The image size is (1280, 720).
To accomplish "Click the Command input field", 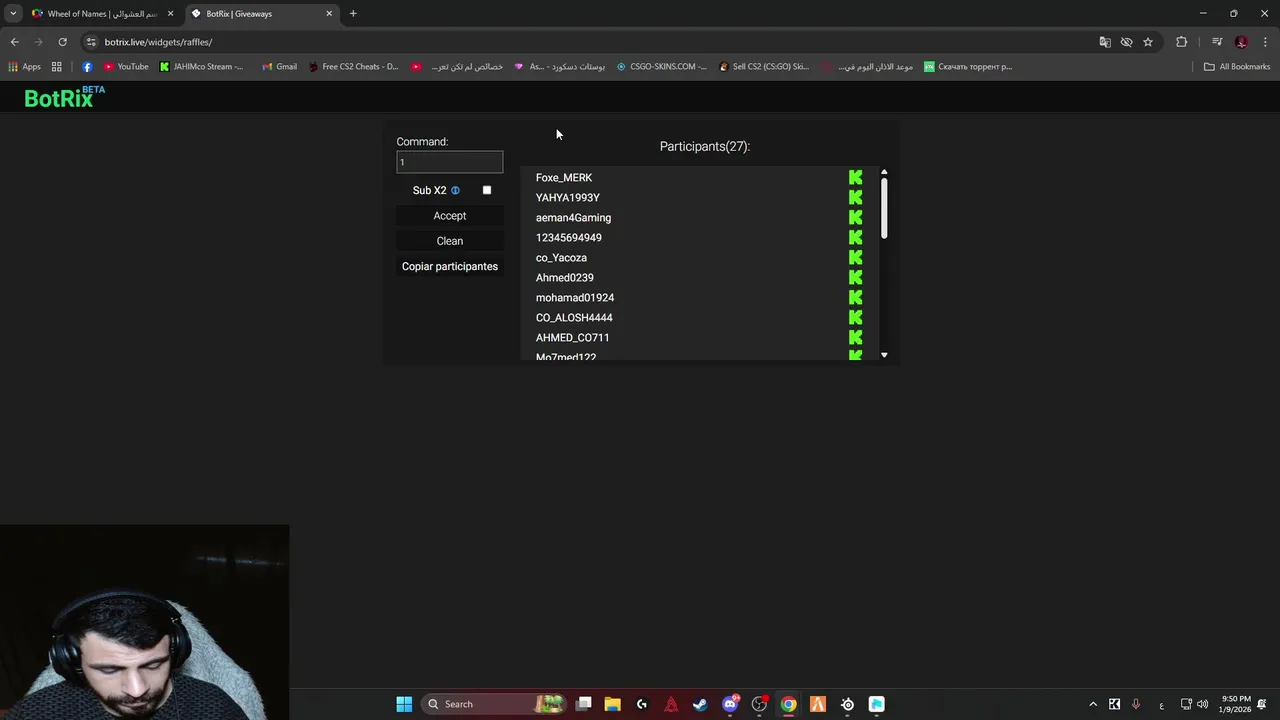I will [450, 162].
